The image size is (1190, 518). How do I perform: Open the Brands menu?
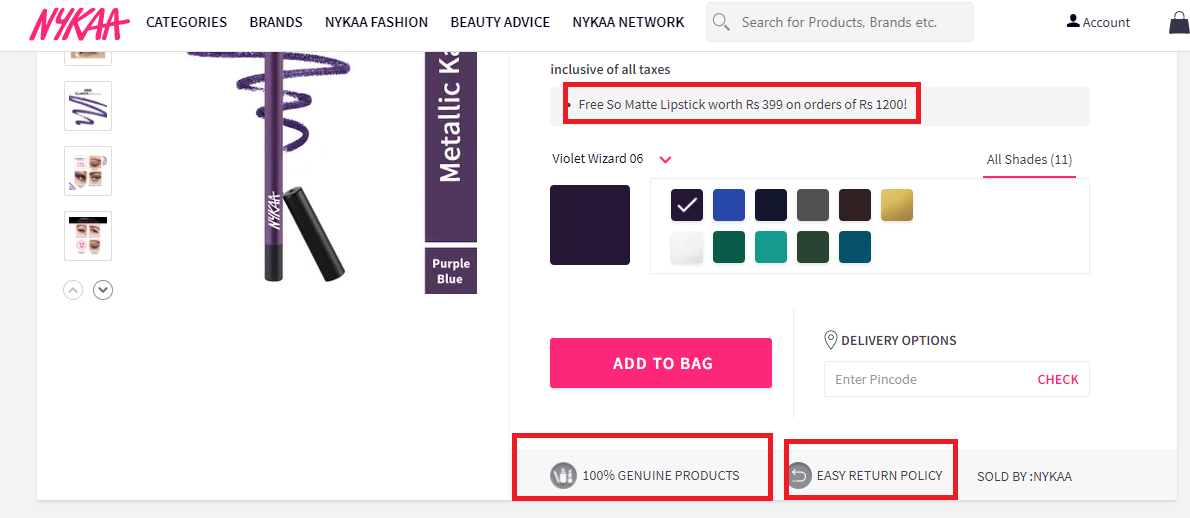tap(276, 22)
